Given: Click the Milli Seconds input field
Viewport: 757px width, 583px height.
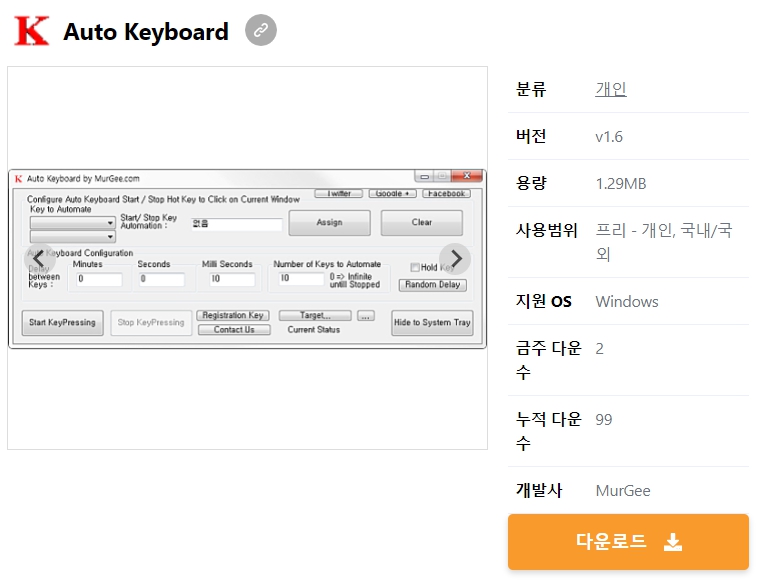Looking at the screenshot, I should (232, 279).
